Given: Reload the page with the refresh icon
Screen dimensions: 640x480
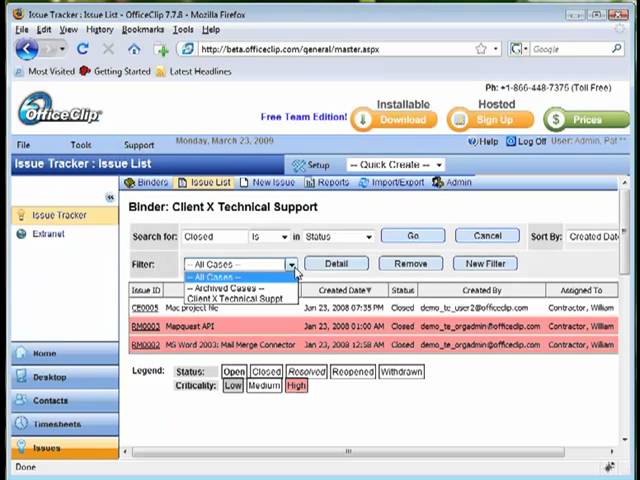Looking at the screenshot, I should click(x=83, y=49).
